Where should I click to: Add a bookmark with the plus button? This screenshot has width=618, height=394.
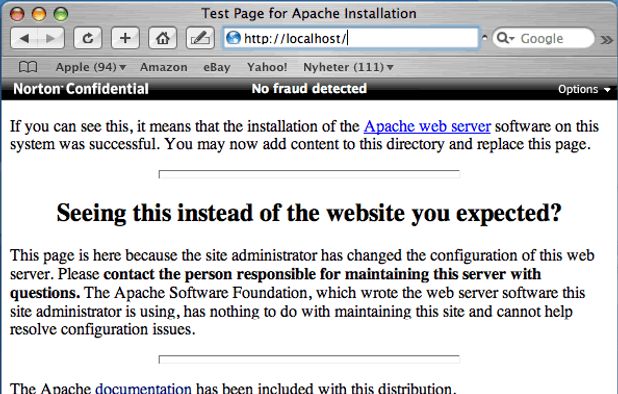(125, 38)
